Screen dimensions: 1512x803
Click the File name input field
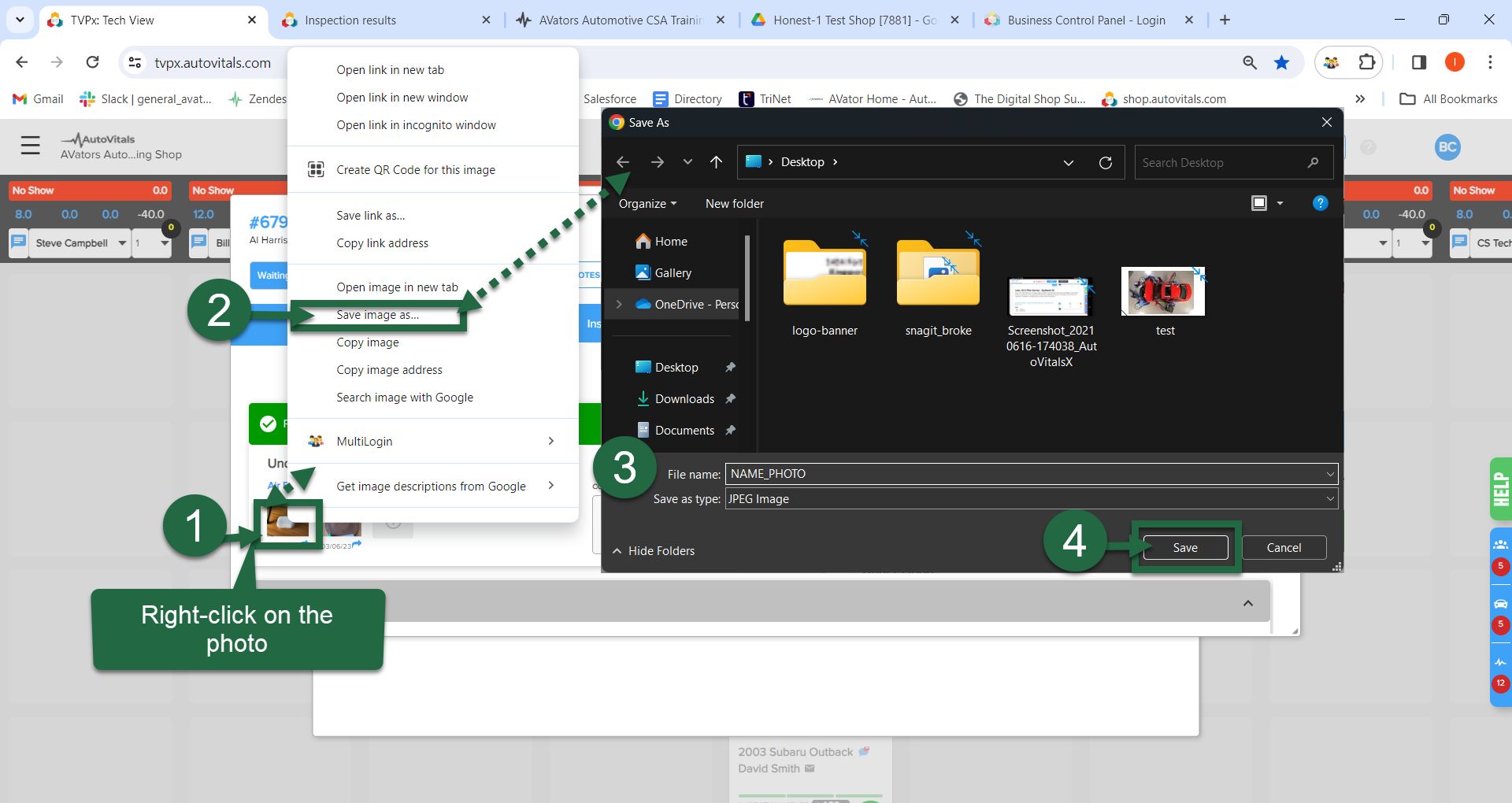(x=1024, y=474)
